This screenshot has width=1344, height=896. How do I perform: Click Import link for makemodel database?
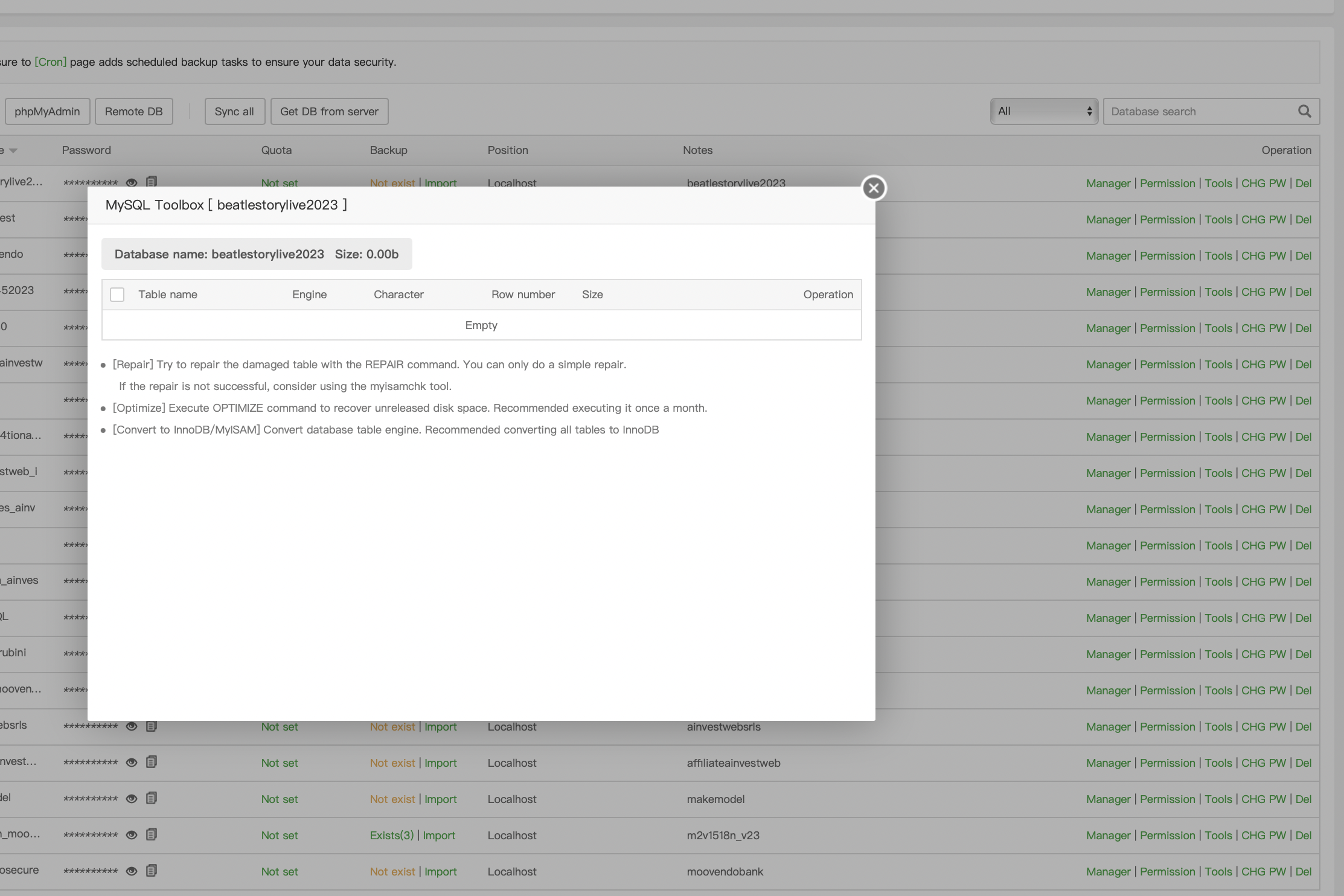440,799
